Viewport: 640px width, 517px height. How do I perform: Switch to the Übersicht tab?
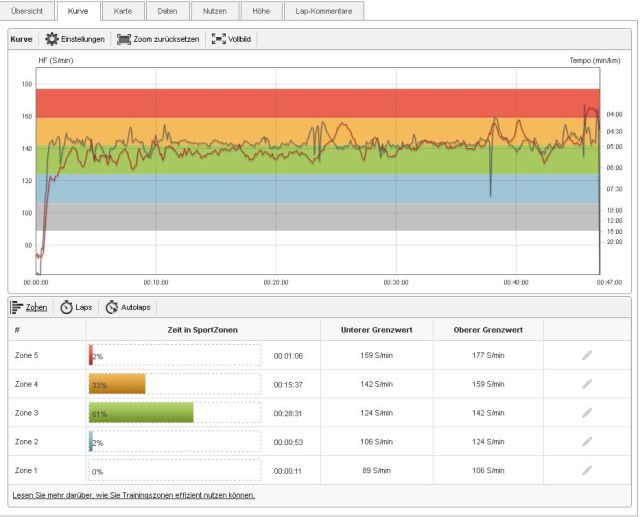(27, 11)
